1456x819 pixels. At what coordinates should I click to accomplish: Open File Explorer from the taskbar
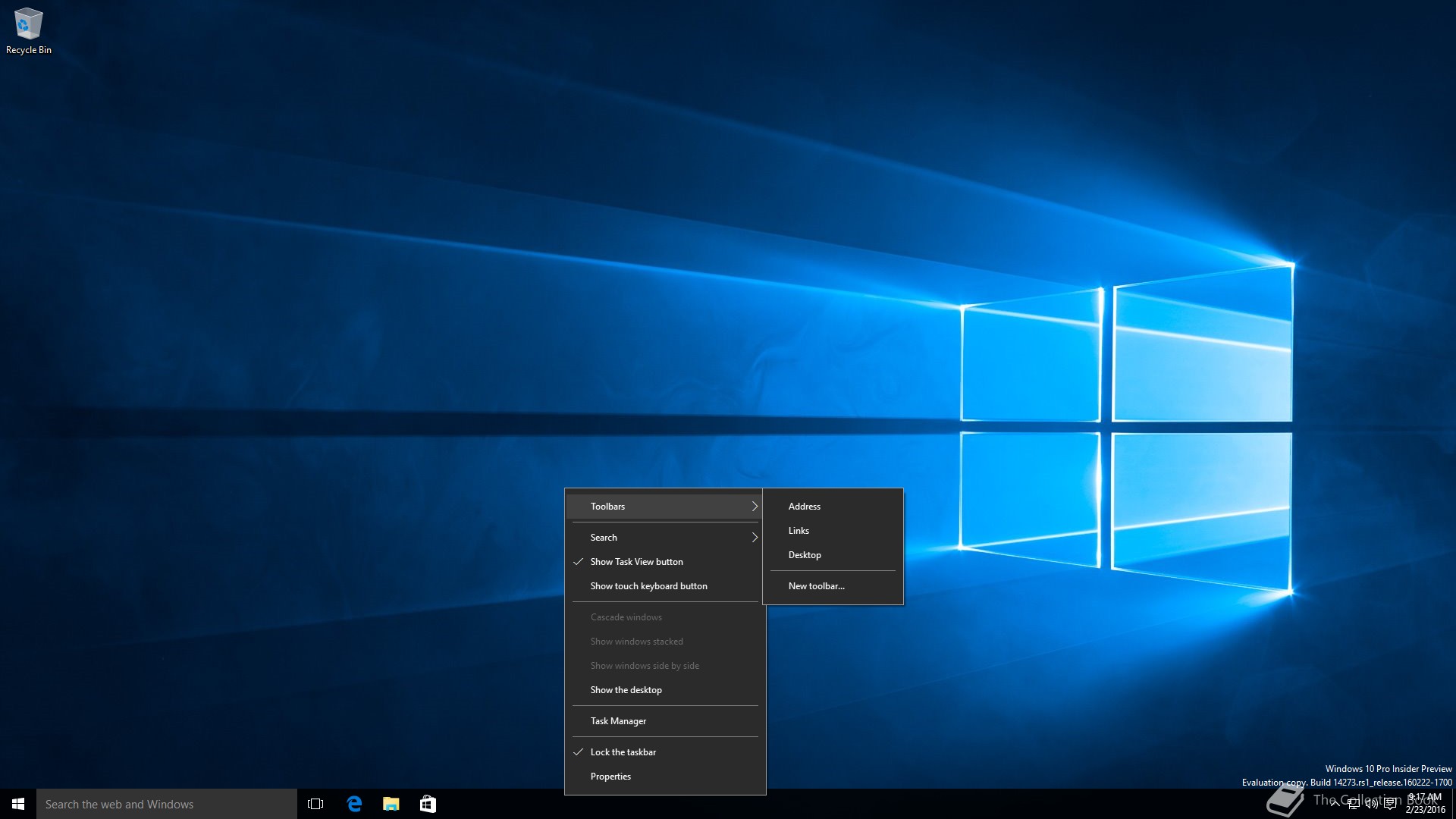point(391,804)
